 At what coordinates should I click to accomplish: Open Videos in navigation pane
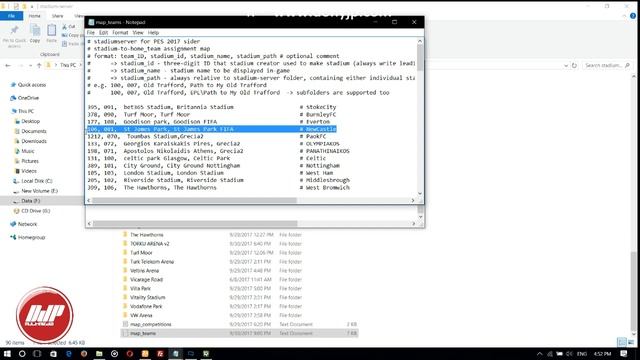(x=29, y=171)
